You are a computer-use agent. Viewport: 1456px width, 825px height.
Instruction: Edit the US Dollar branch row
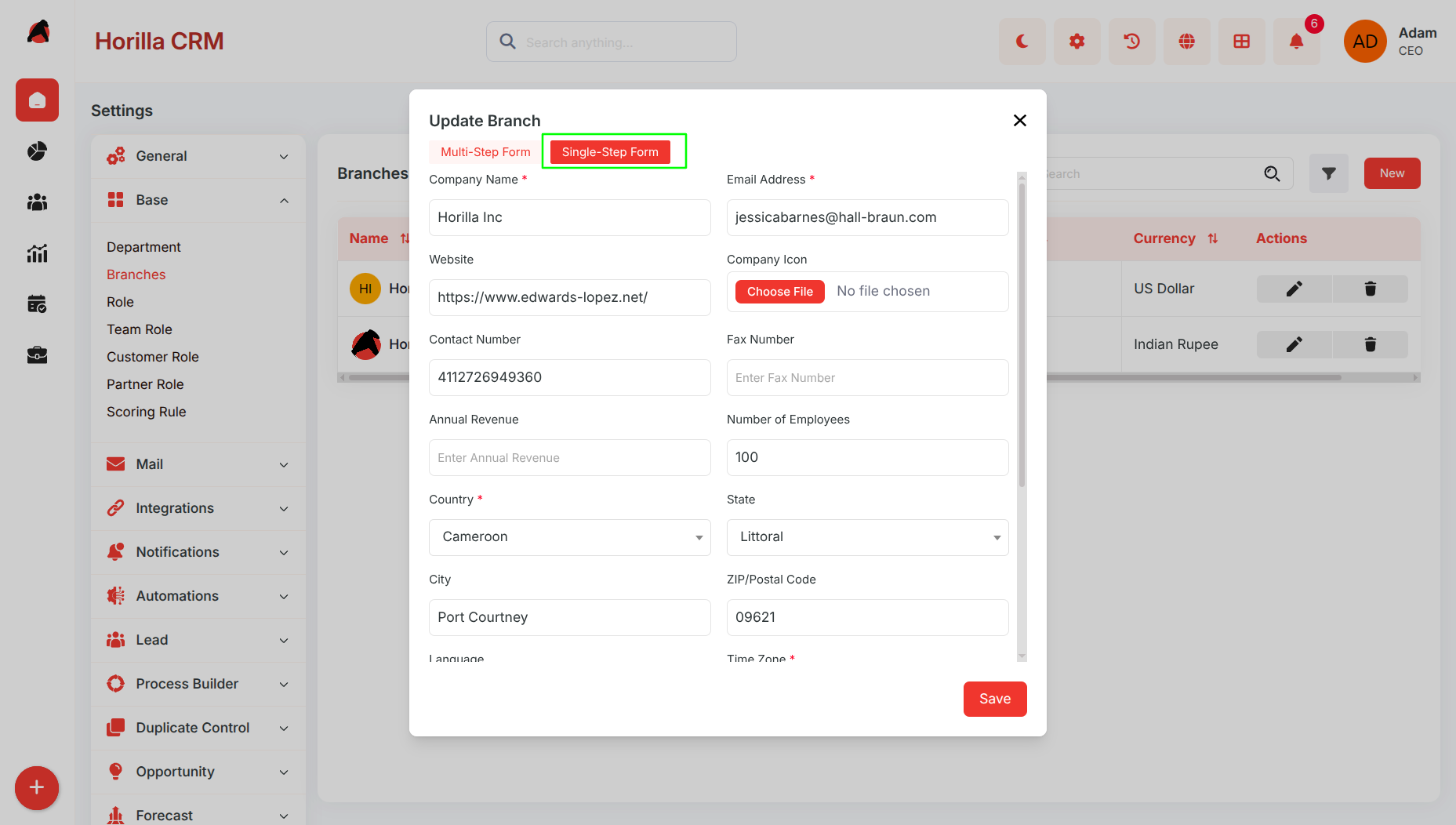click(x=1294, y=289)
